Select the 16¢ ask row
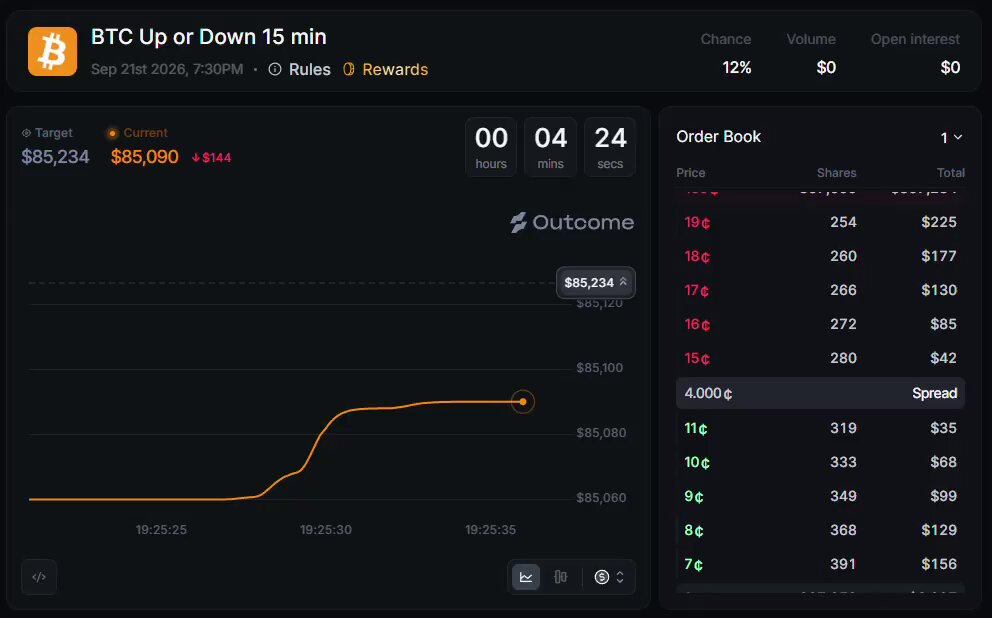This screenshot has width=992, height=618. pos(820,324)
